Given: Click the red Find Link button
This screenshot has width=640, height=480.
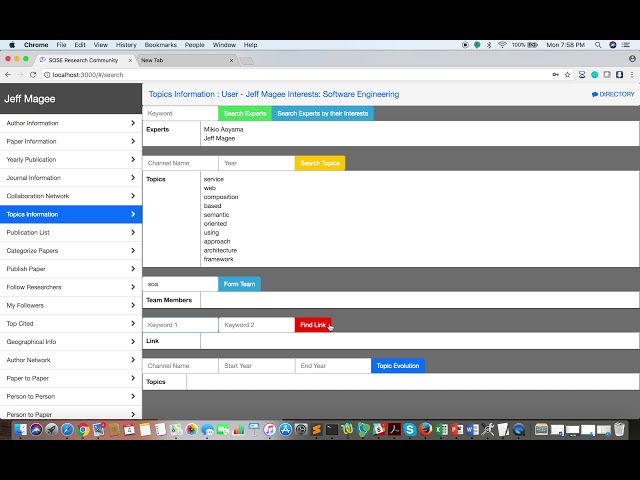Looking at the screenshot, I should [313, 325].
